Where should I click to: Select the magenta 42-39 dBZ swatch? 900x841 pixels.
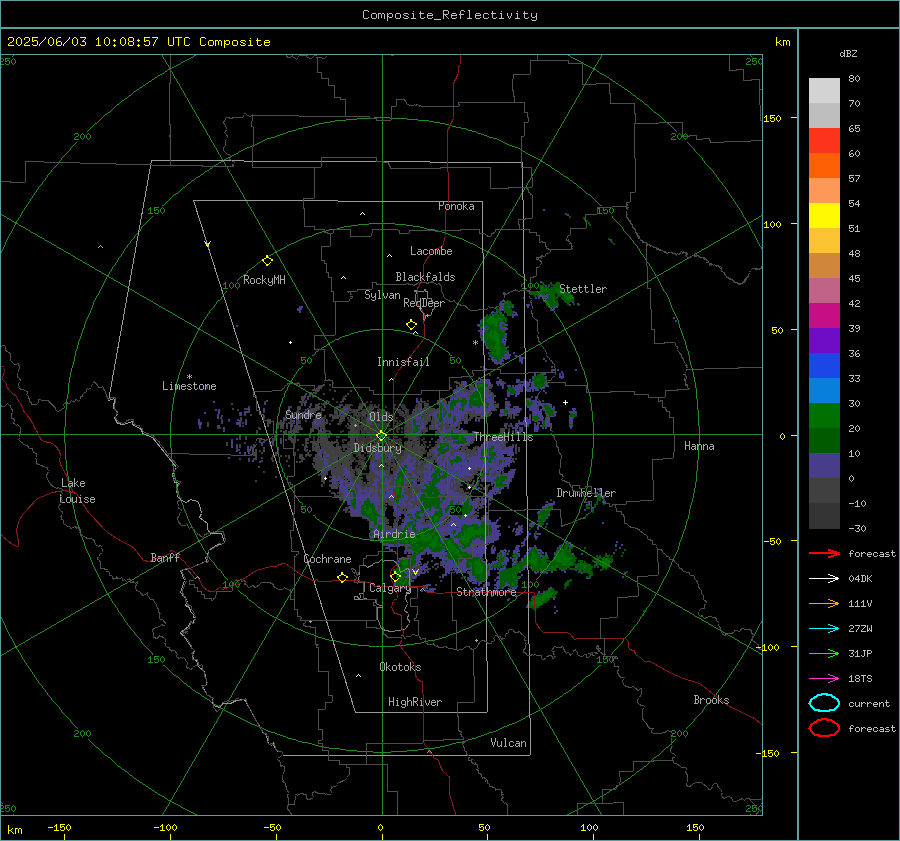[824, 316]
